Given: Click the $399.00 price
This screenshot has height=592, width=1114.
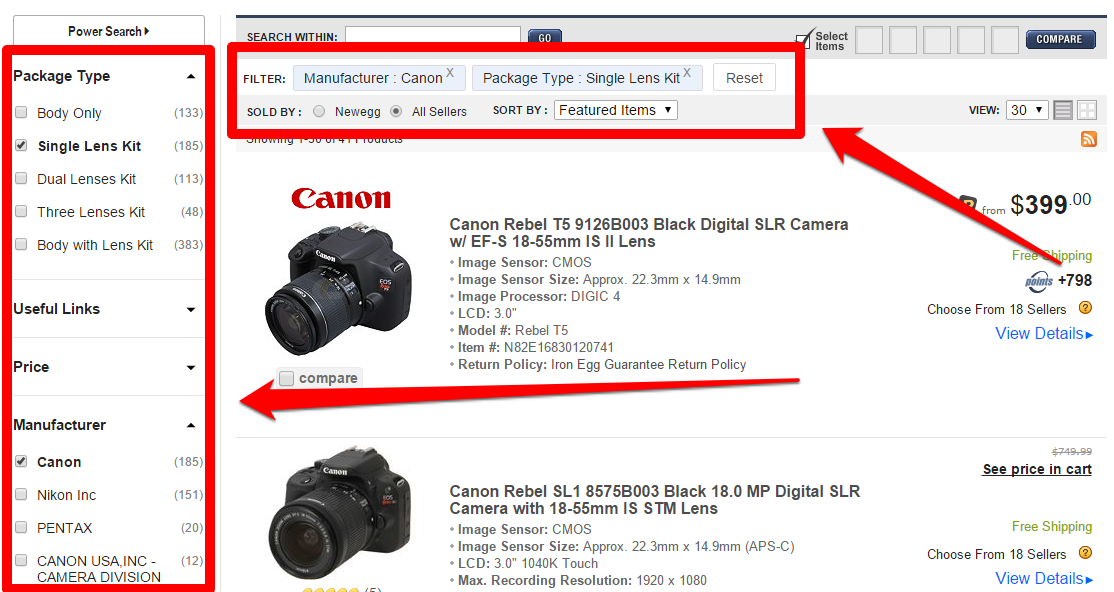Looking at the screenshot, I should tap(1050, 204).
